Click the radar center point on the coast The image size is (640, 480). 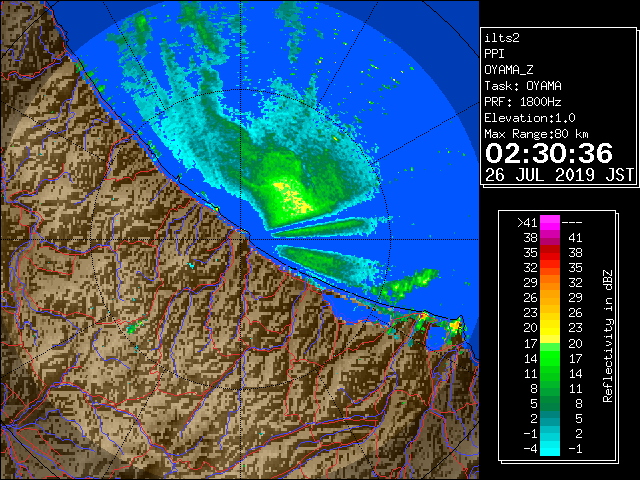pos(241,239)
